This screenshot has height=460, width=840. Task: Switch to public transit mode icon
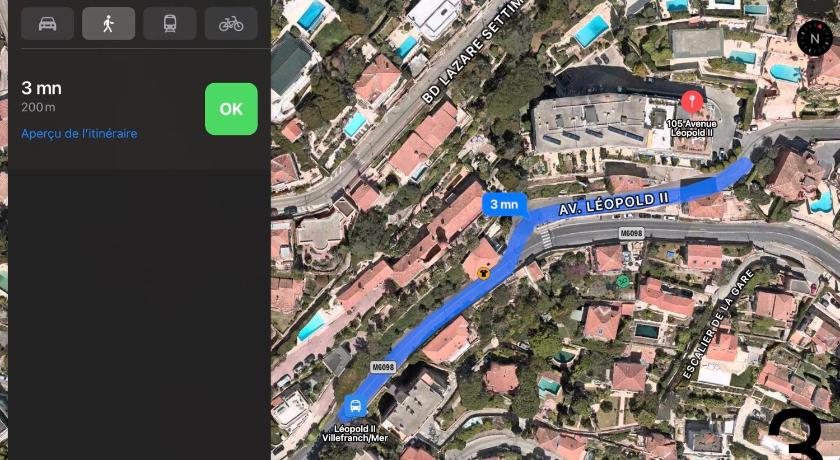tap(170, 24)
